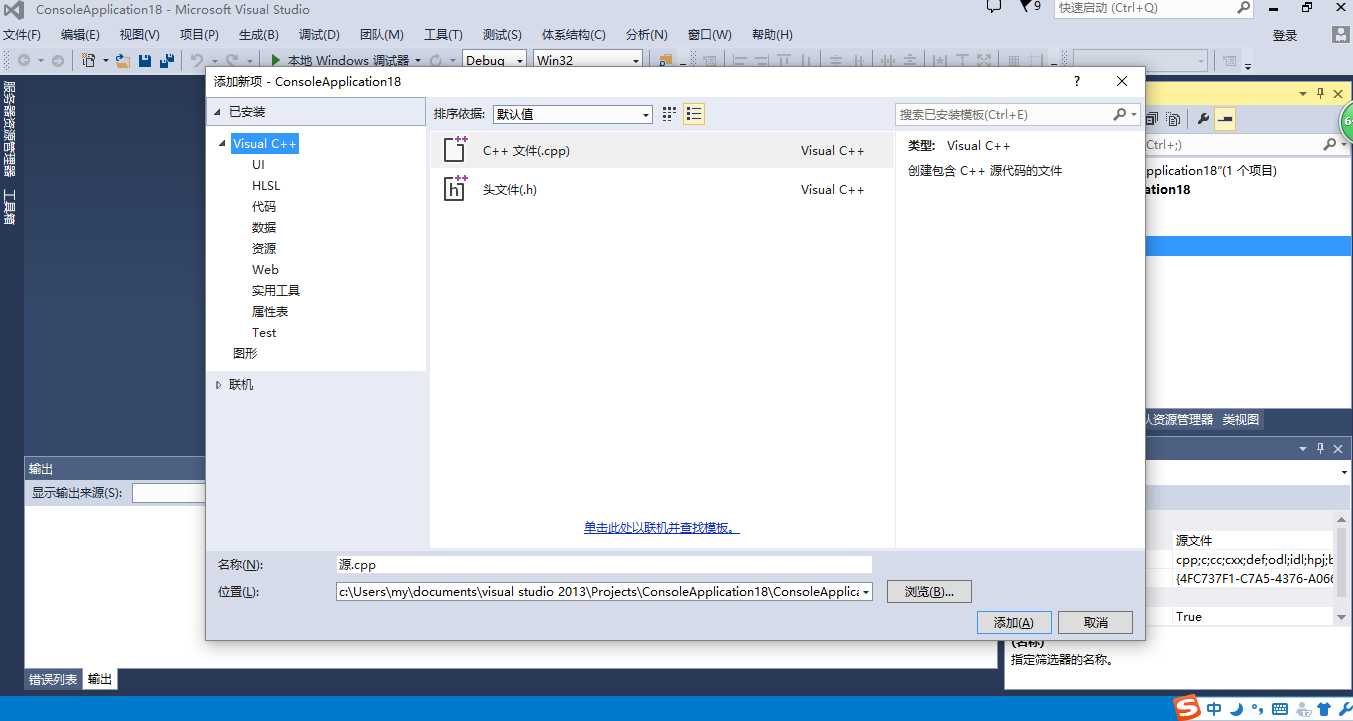Image resolution: width=1353 pixels, height=721 pixels.
Task: Toggle the Chinese input mode 中 icon
Action: tap(1214, 709)
